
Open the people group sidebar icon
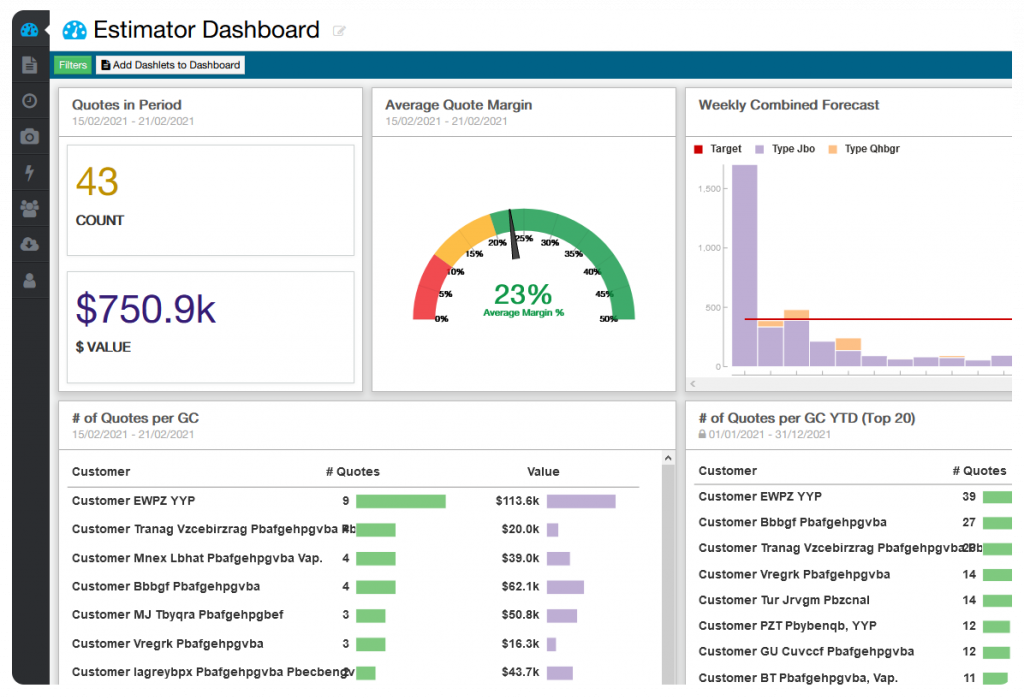click(x=29, y=209)
